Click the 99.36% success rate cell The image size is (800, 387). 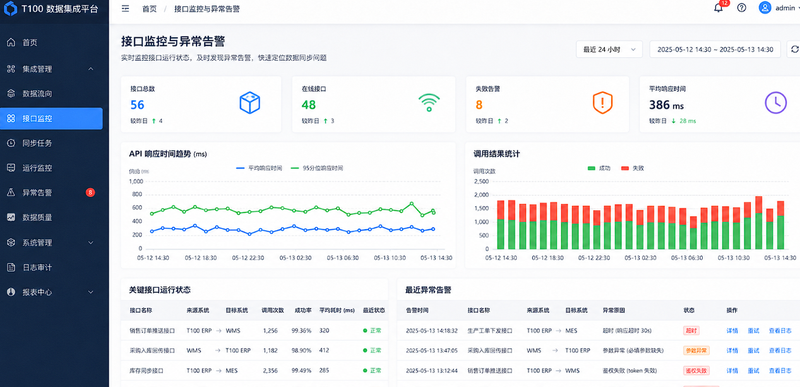(x=302, y=330)
